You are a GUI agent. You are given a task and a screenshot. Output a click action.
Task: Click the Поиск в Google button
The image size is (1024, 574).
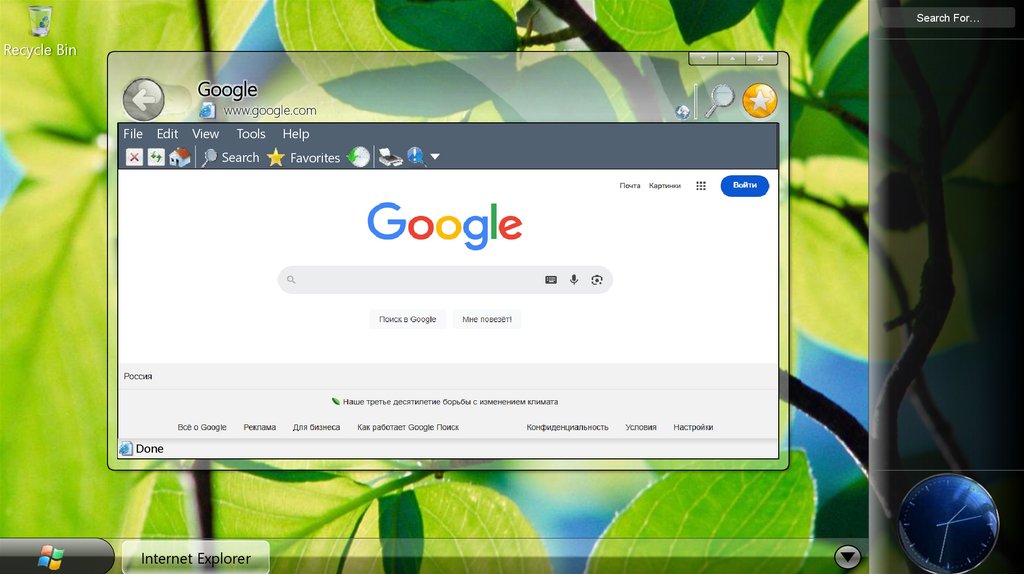(x=408, y=319)
